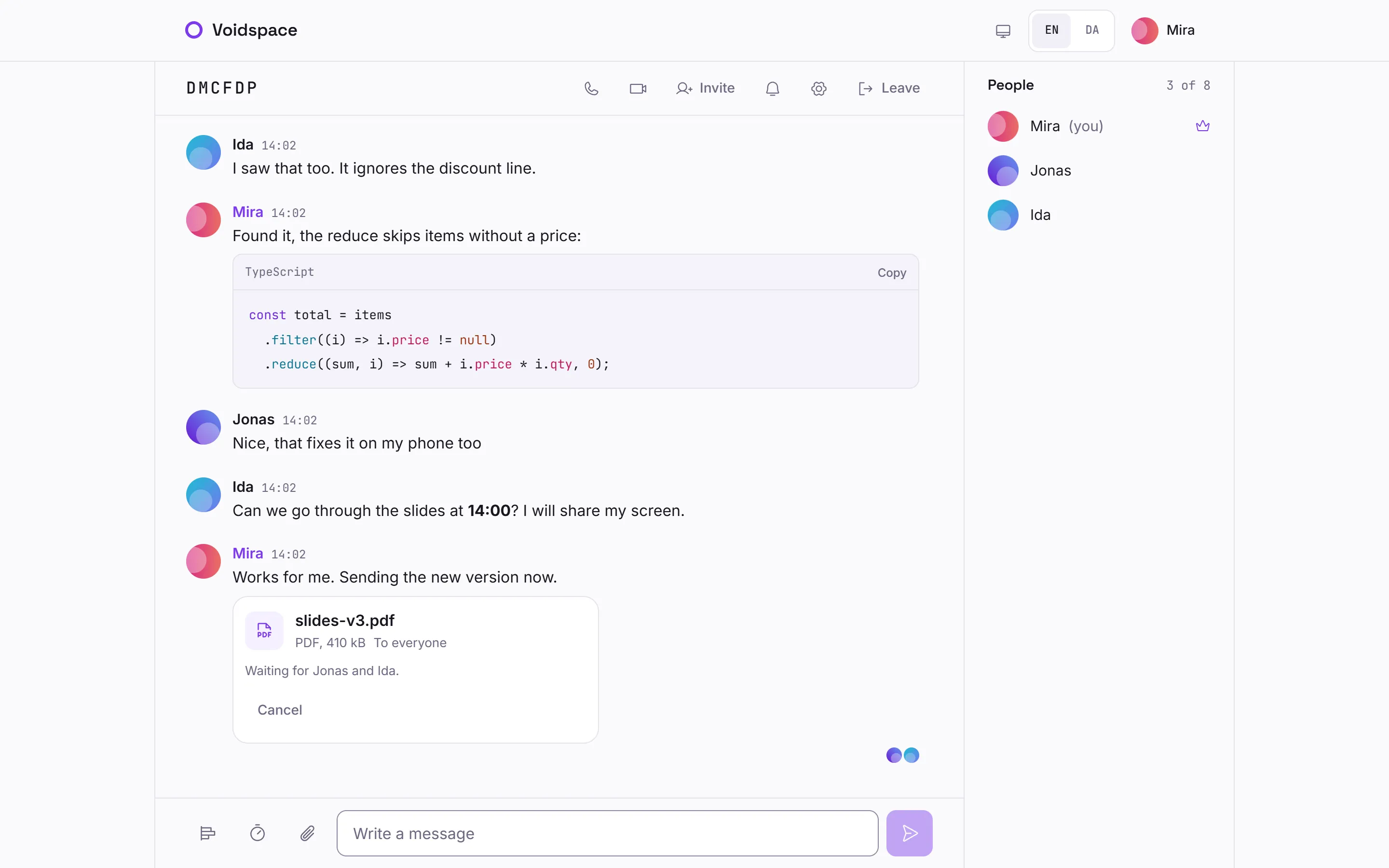Click the timer icon beside the message box
Image resolution: width=1389 pixels, height=868 pixels.
[258, 833]
